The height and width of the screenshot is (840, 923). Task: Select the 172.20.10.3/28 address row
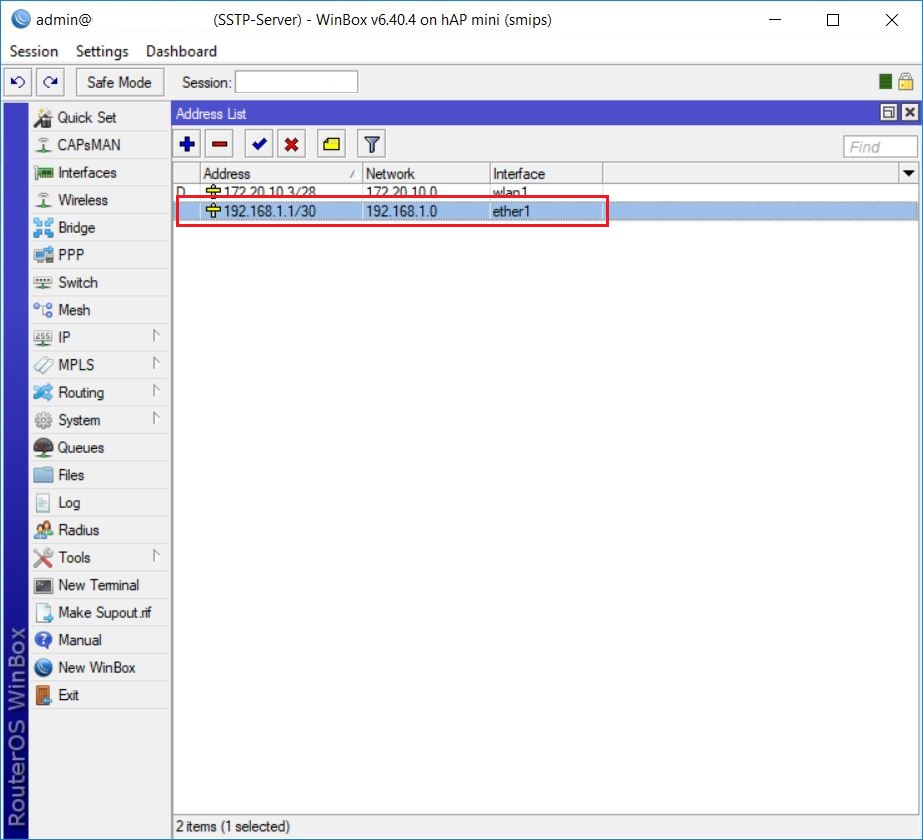[546, 191]
